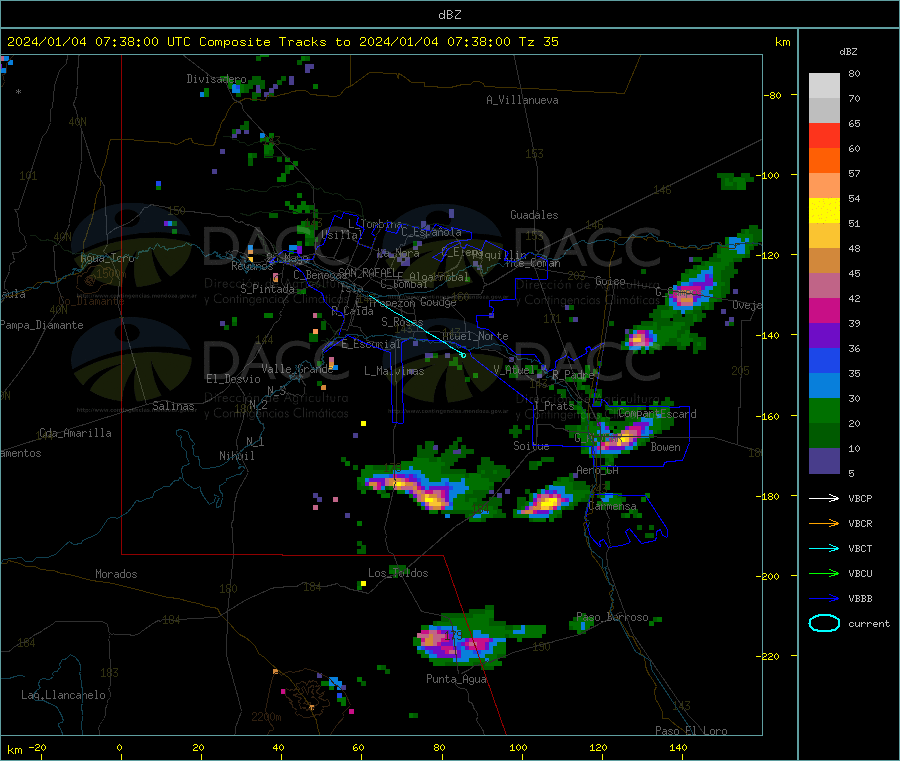Click the Valle_Grande location label
Screen dimensions: 900x761
(297, 369)
